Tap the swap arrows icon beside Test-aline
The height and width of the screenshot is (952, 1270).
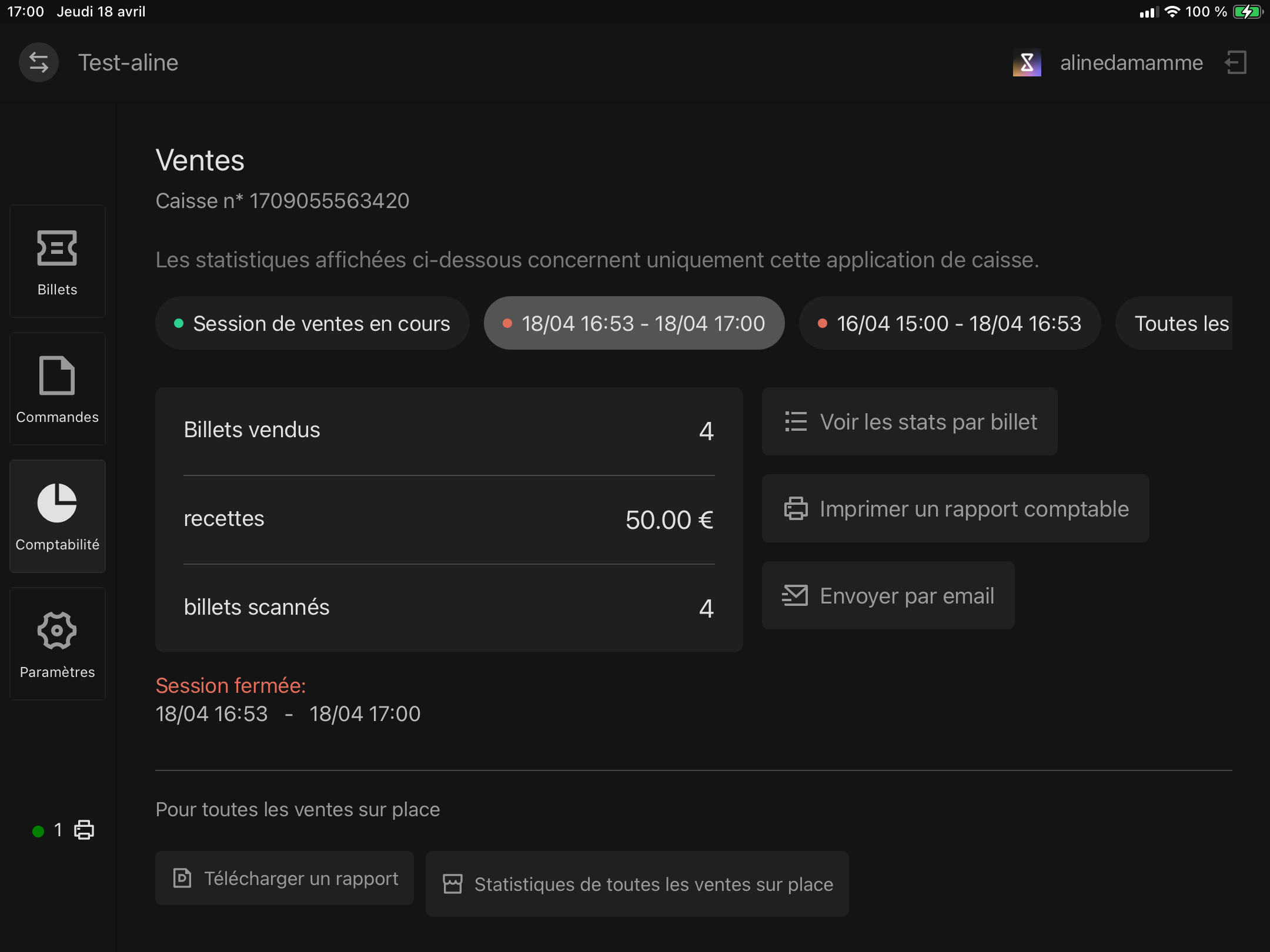tap(39, 62)
